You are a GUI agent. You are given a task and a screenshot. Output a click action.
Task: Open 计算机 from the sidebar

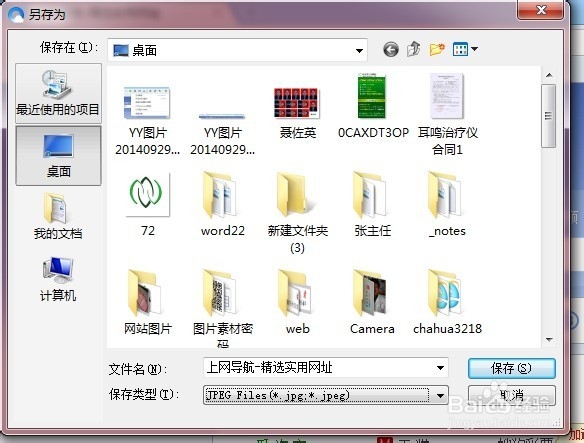(x=58, y=279)
